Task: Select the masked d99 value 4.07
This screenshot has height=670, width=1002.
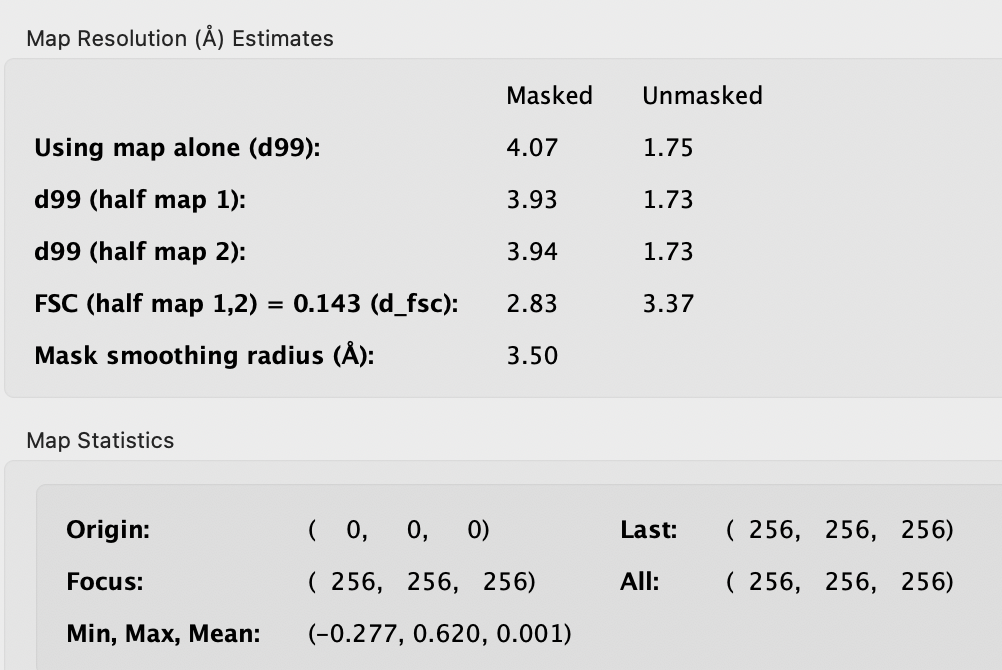Action: (532, 148)
